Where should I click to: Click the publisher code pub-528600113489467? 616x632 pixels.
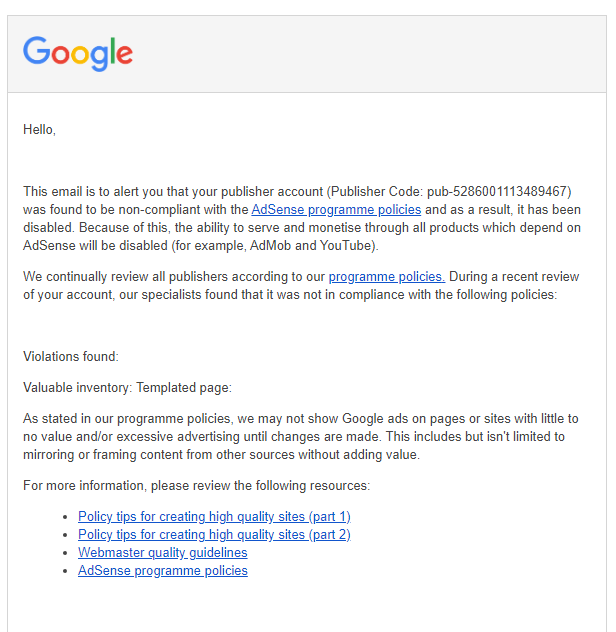click(497, 191)
